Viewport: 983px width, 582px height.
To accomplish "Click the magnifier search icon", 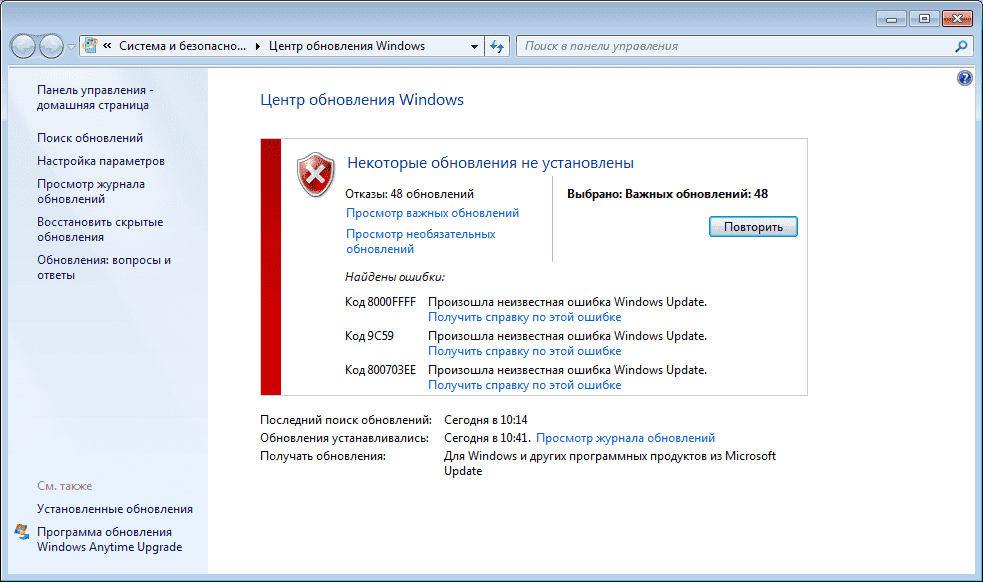I will coord(961,46).
